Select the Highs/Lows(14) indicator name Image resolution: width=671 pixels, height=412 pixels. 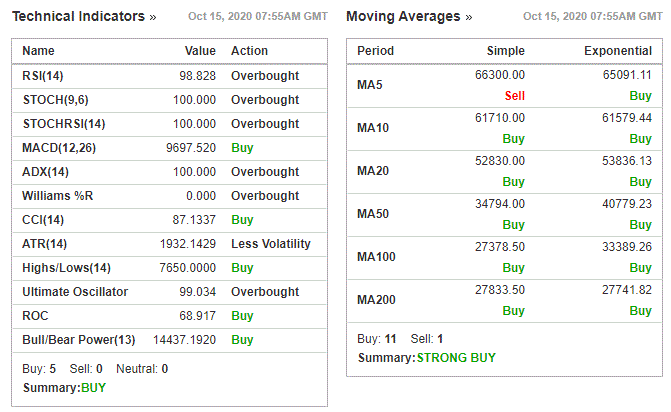[66, 267]
